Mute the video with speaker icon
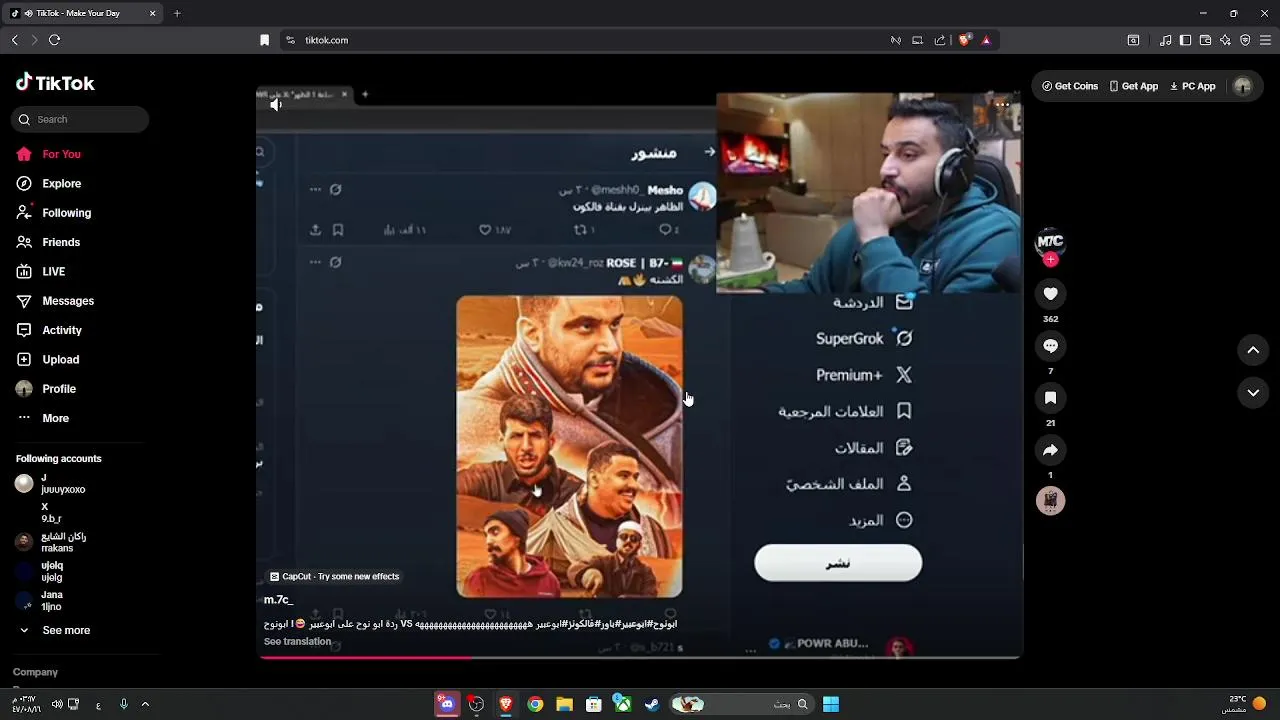 pos(276,105)
